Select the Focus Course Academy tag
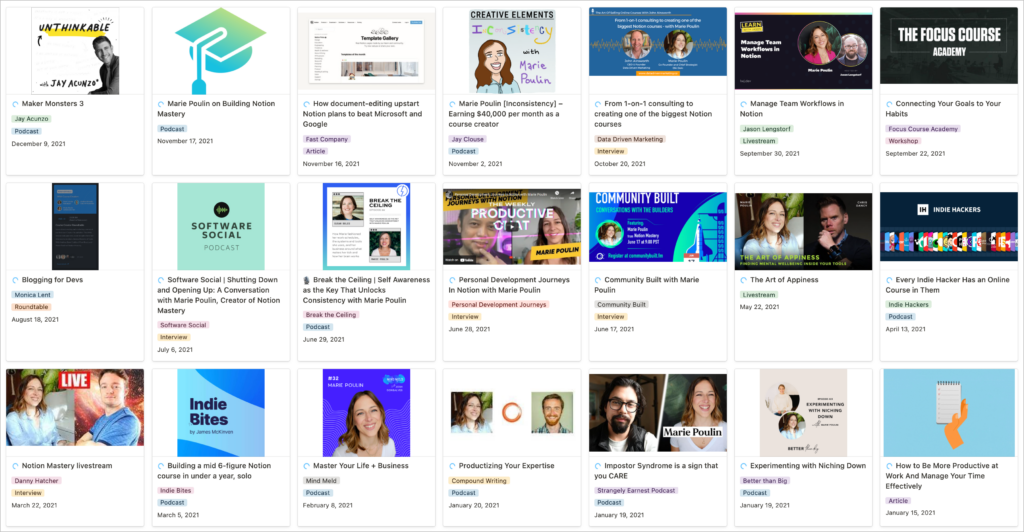 click(923, 129)
